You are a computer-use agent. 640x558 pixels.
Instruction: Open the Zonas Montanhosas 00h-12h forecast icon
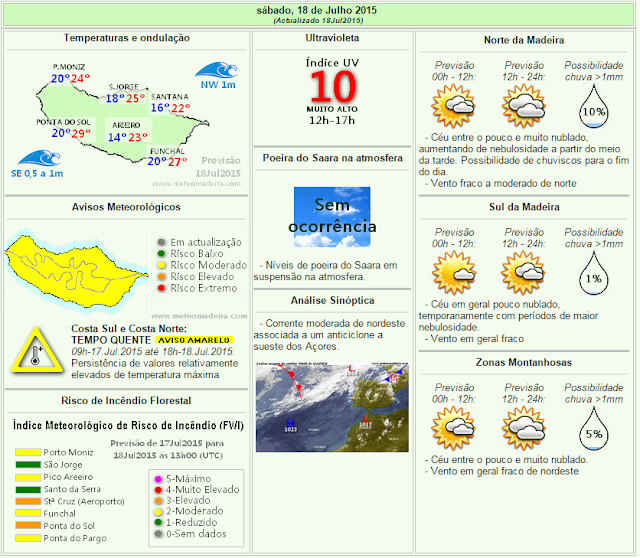tap(453, 428)
